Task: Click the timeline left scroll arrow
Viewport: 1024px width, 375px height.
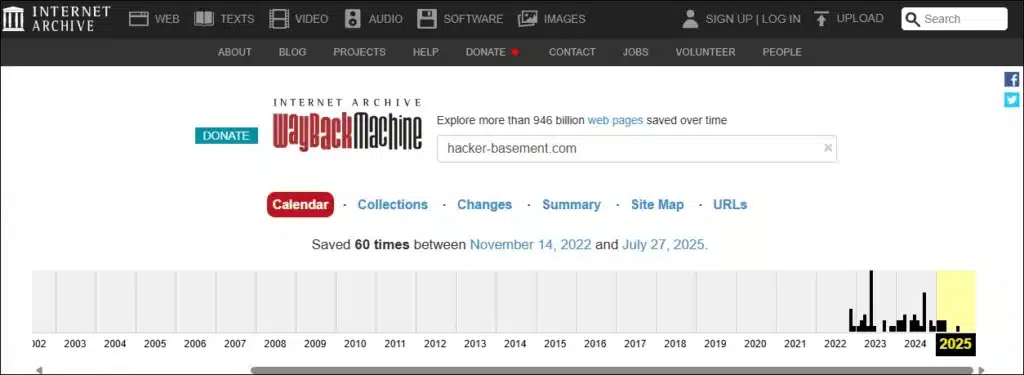Action: [39, 370]
